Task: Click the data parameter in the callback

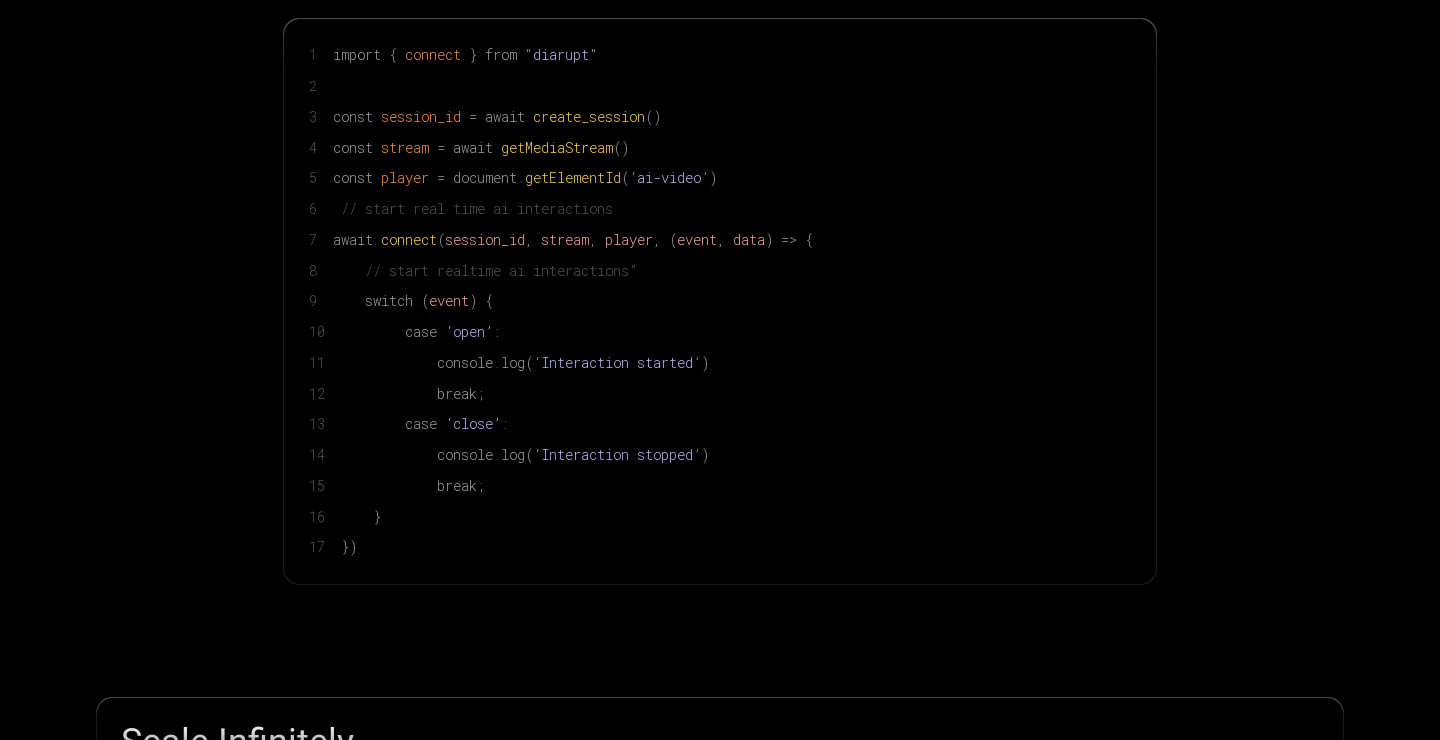Action: coord(749,240)
